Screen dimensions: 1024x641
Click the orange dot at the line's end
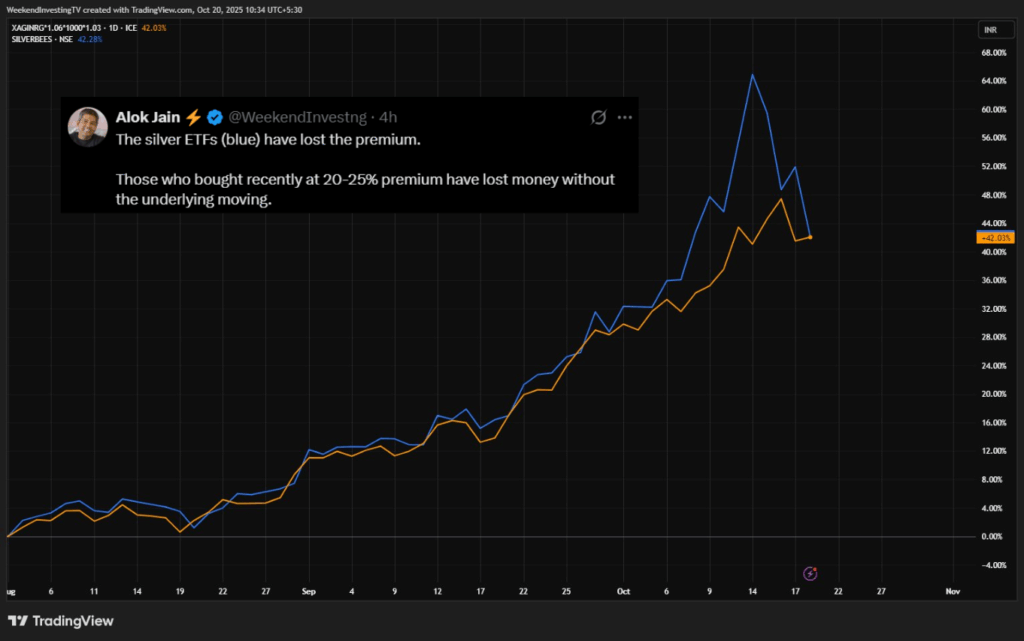[810, 237]
